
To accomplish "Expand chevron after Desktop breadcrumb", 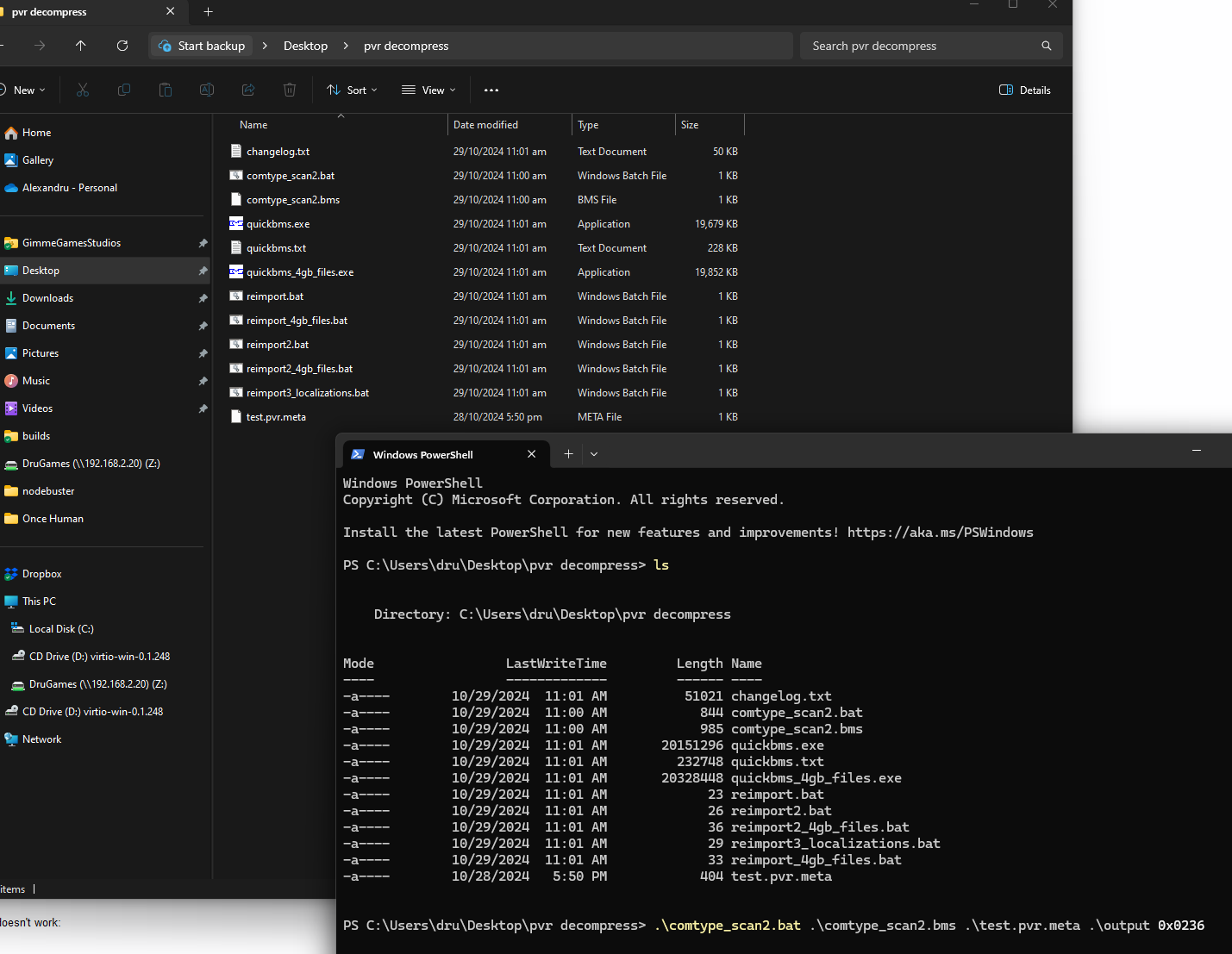I will tap(346, 46).
